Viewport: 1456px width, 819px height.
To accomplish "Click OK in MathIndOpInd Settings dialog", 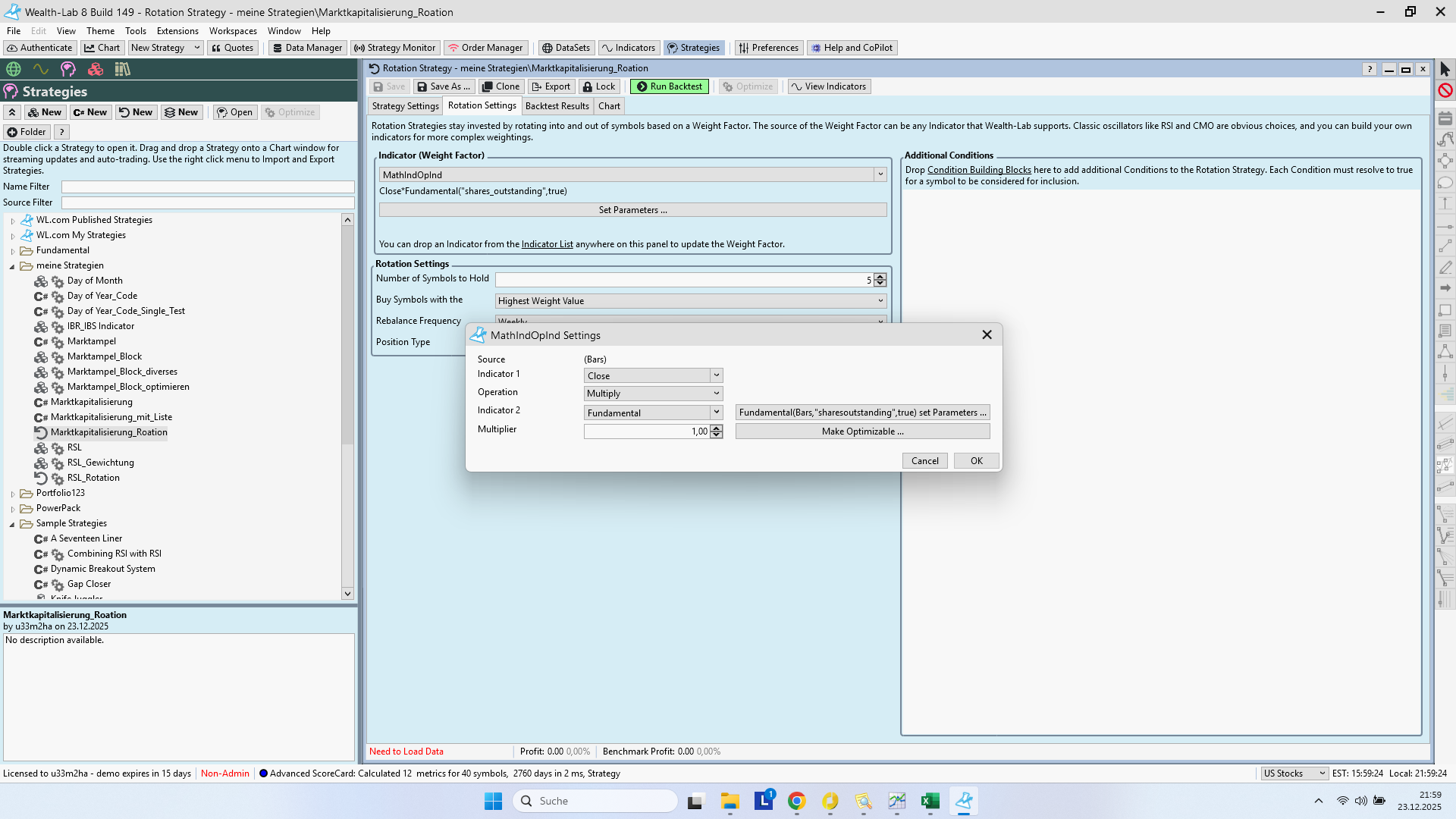I will (x=976, y=461).
